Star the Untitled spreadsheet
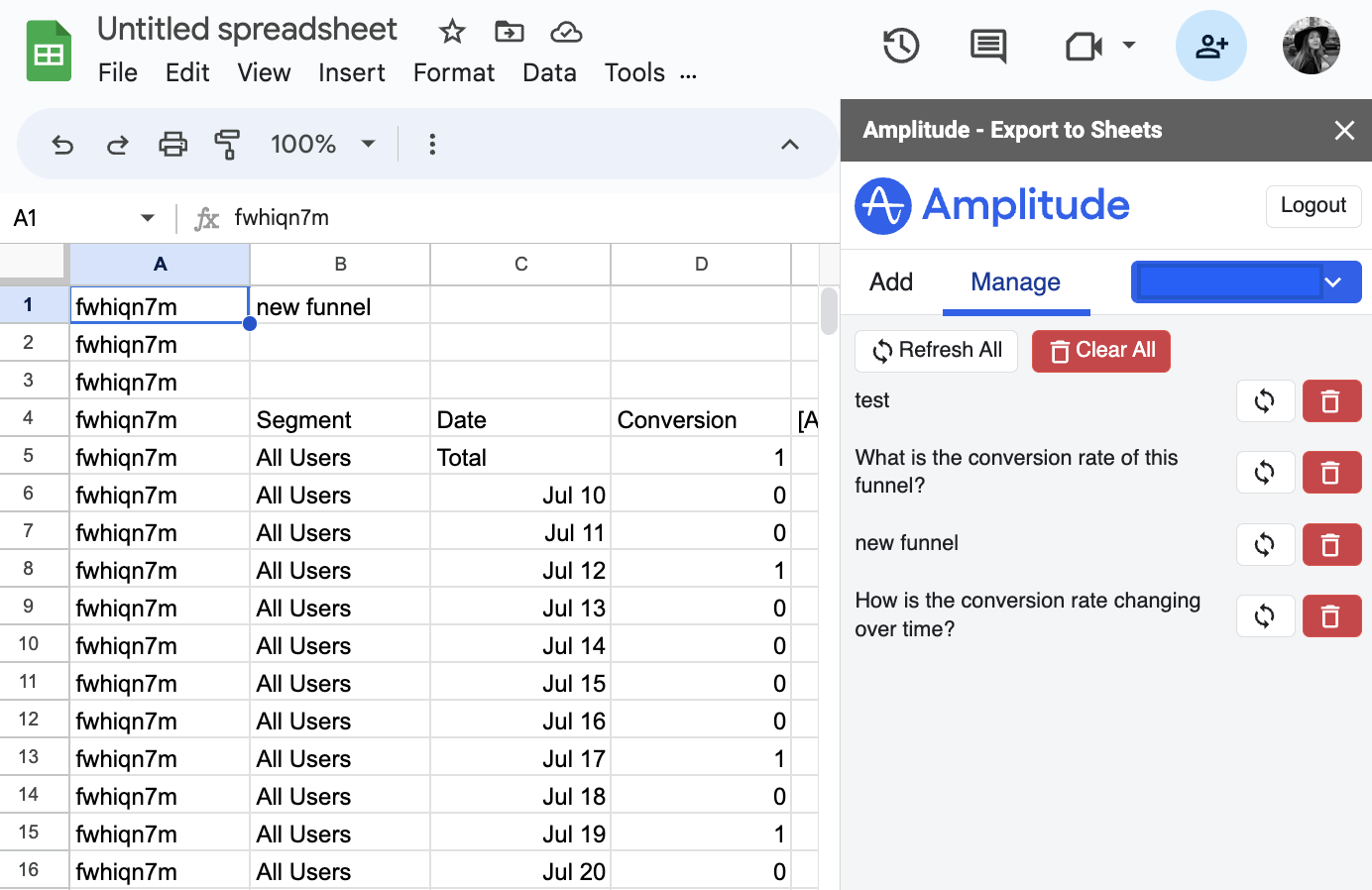The height and width of the screenshot is (890, 1372). click(x=452, y=32)
